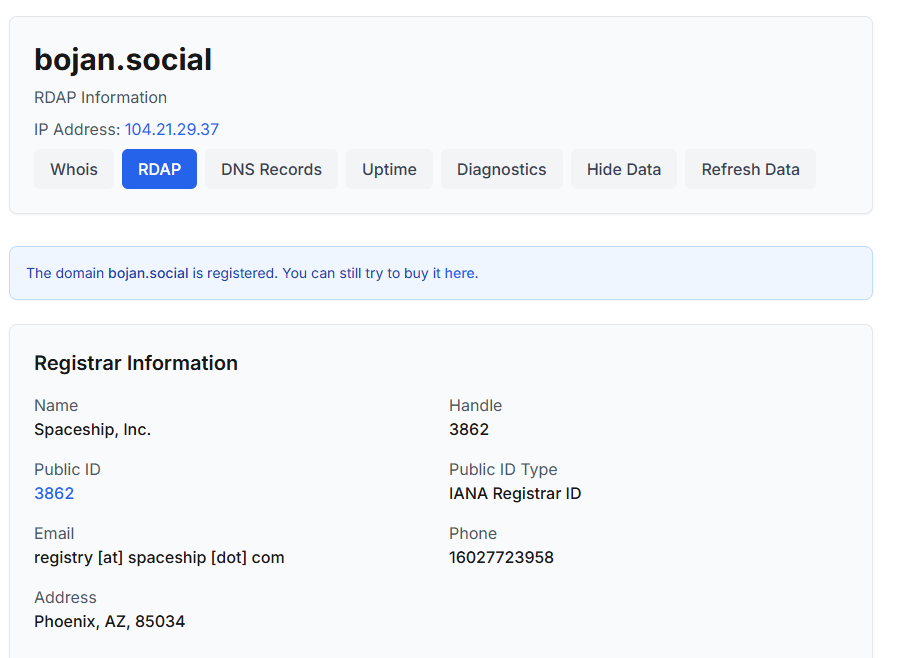Click the registrar email address text

pos(159,557)
